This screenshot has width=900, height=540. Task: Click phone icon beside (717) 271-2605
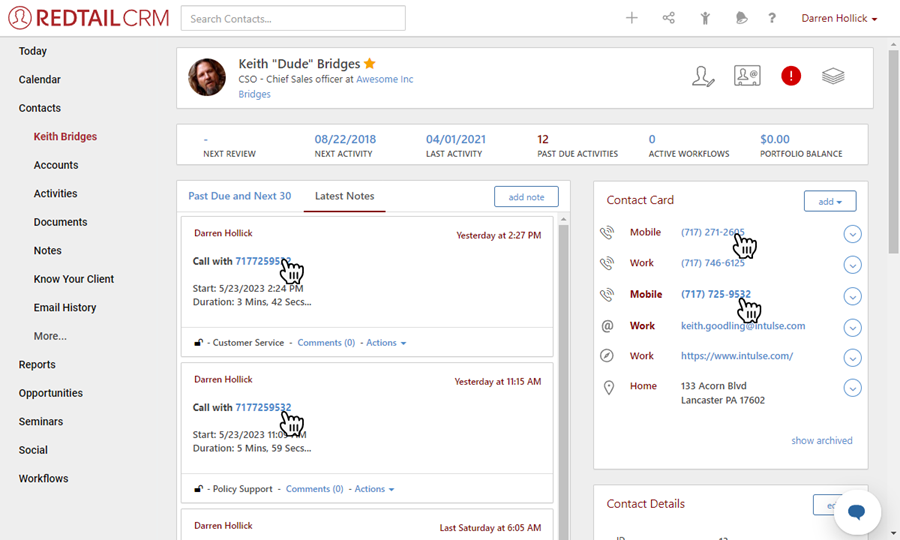click(607, 232)
